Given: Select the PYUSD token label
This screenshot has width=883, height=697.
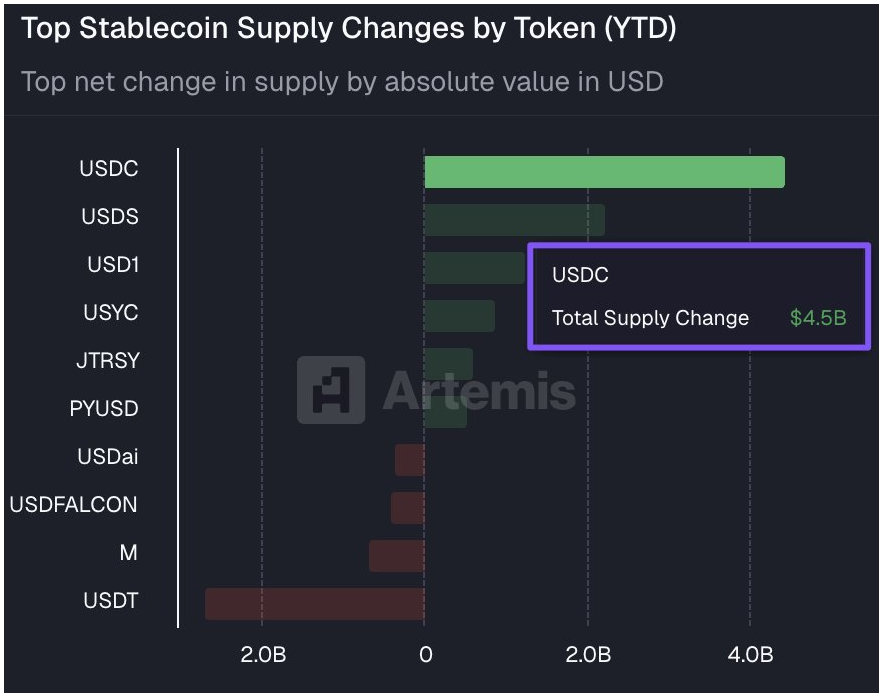Looking at the screenshot, I should pos(104,409).
